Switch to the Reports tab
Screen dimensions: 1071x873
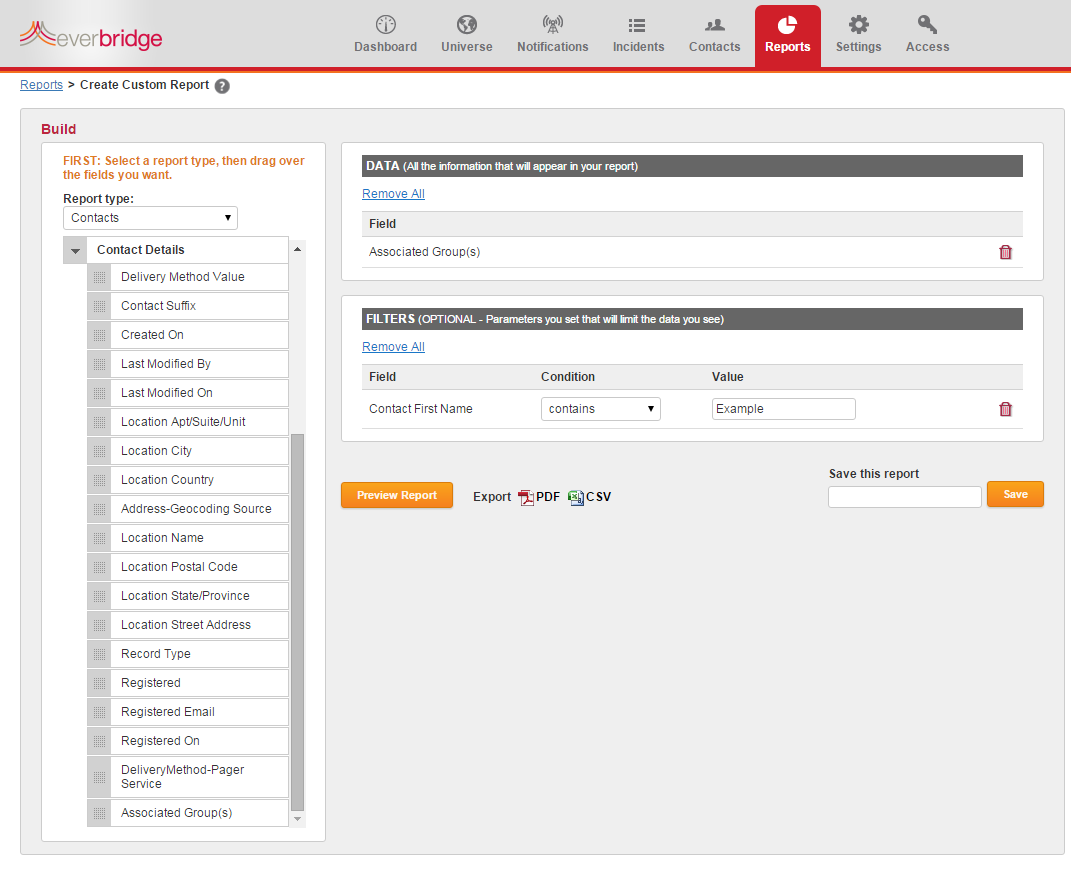click(x=787, y=35)
